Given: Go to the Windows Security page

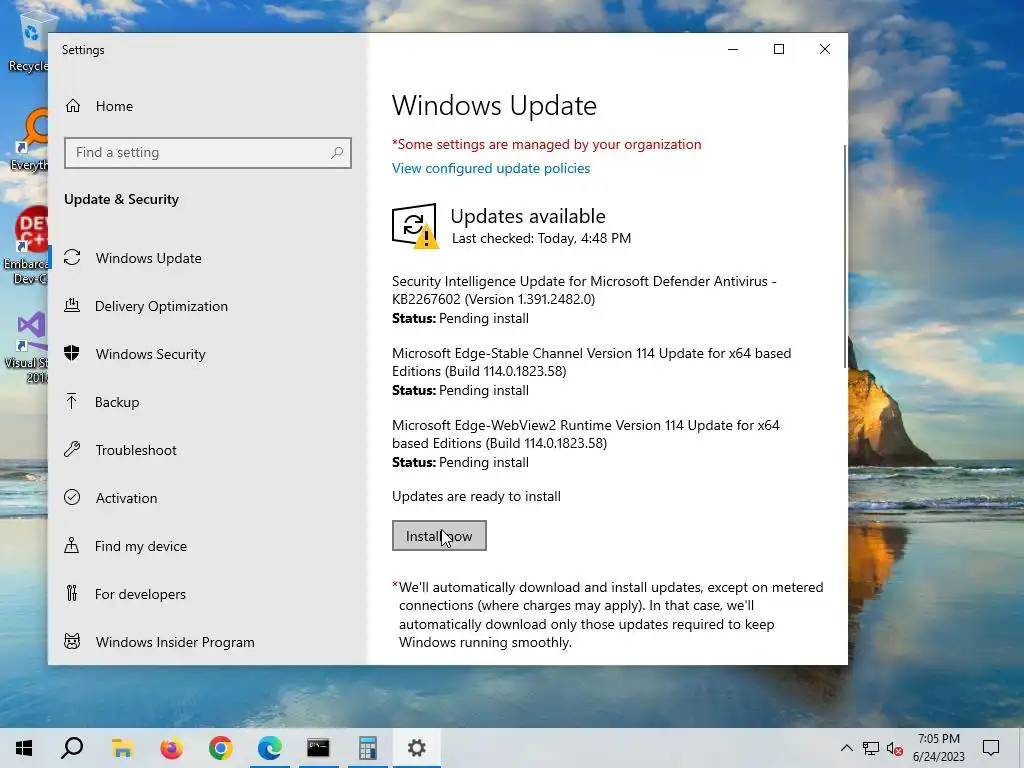Looking at the screenshot, I should click(208, 354).
